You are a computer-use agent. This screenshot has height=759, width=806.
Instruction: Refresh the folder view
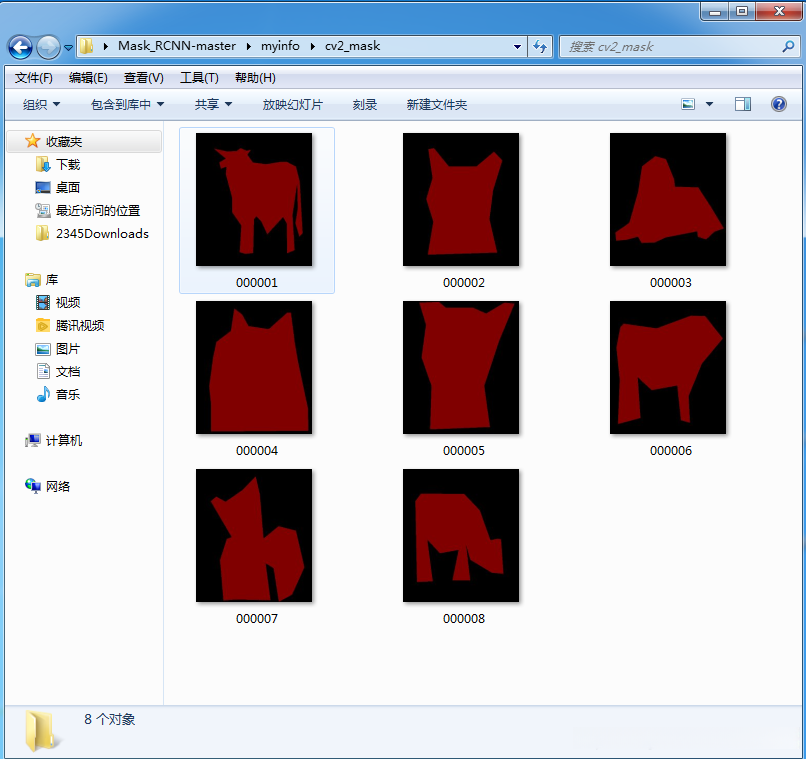click(x=540, y=47)
